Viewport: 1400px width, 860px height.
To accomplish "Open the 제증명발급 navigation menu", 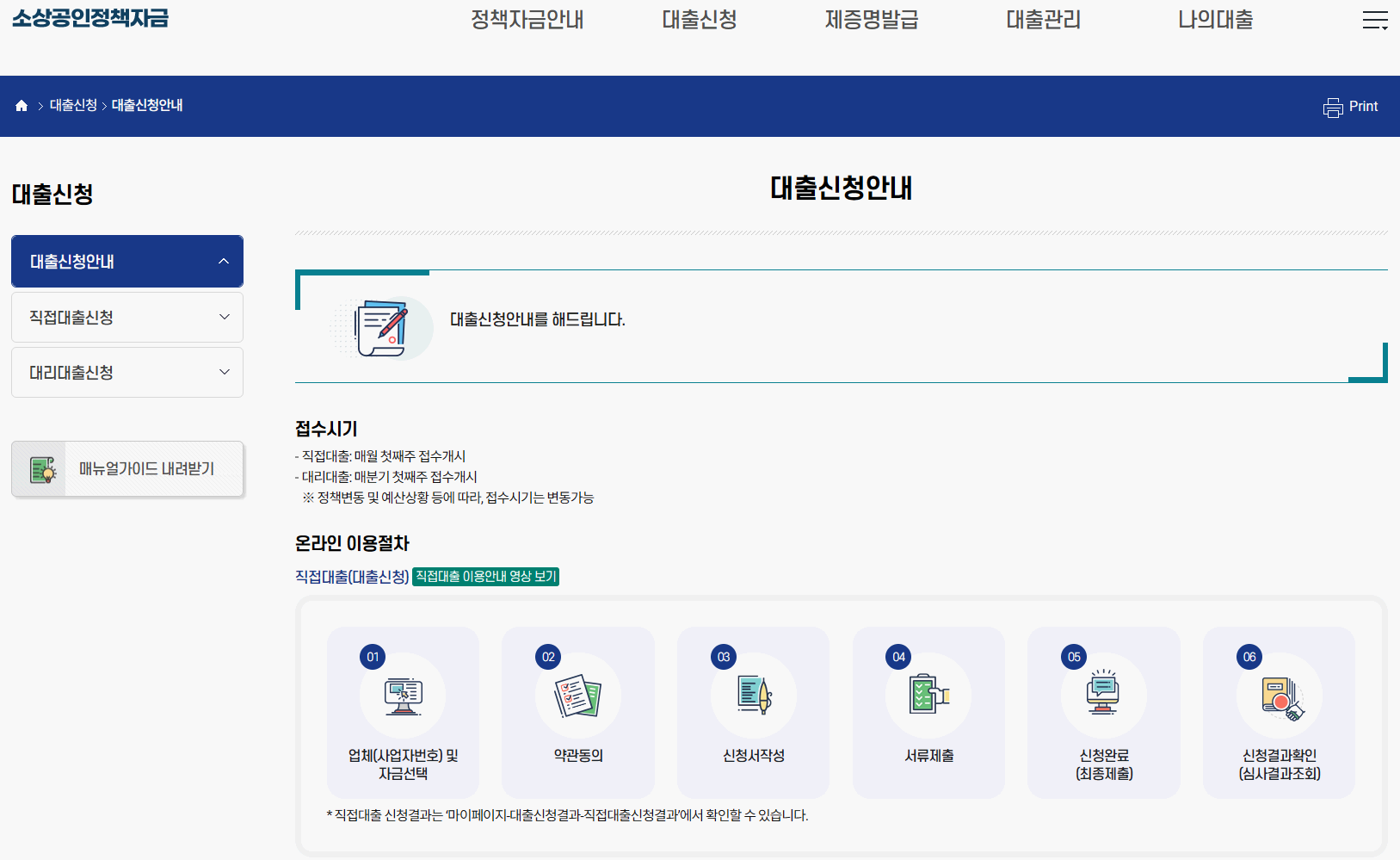I will (872, 20).
